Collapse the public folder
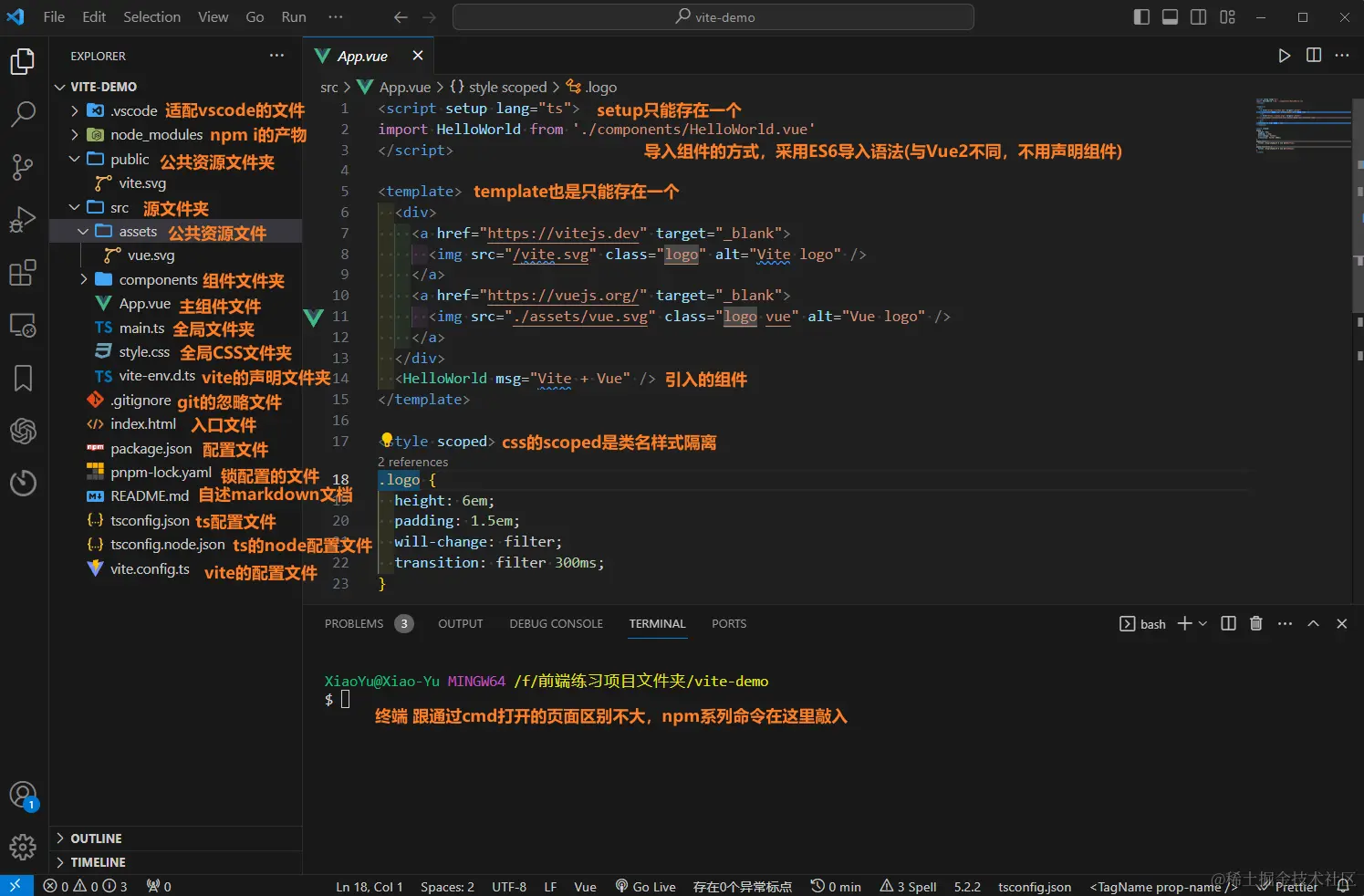 [x=75, y=159]
